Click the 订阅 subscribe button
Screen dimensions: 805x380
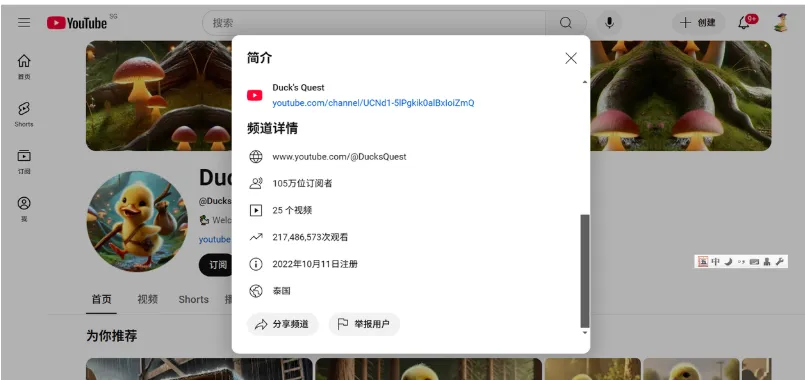pos(217,265)
